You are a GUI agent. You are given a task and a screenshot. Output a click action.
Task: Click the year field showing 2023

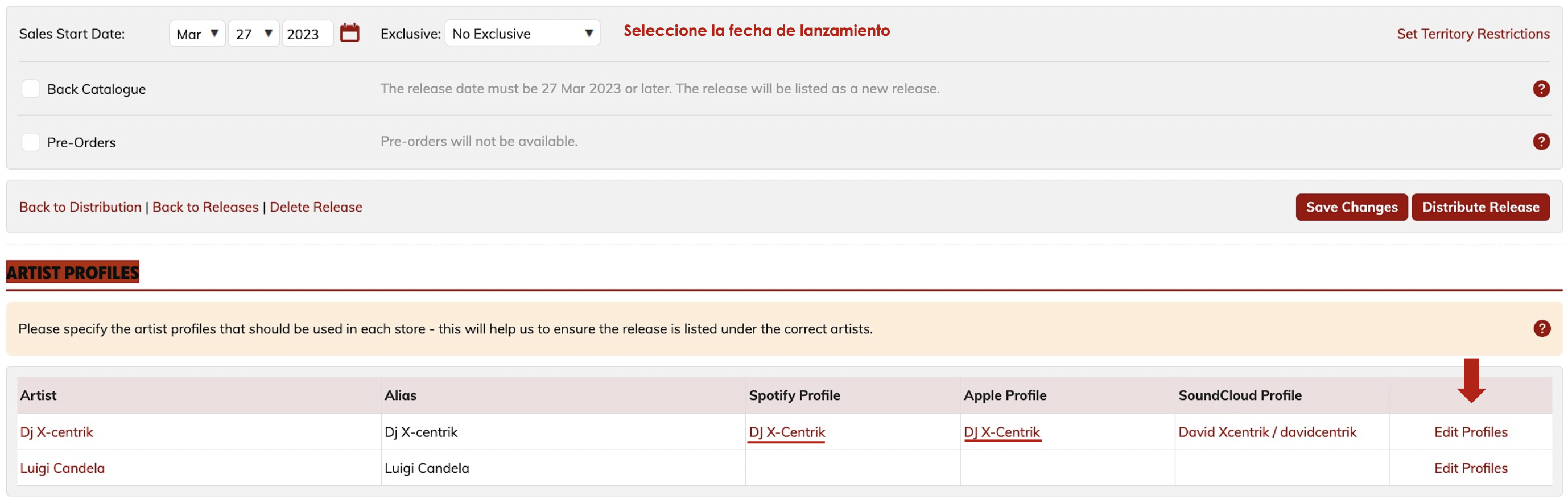tap(307, 34)
